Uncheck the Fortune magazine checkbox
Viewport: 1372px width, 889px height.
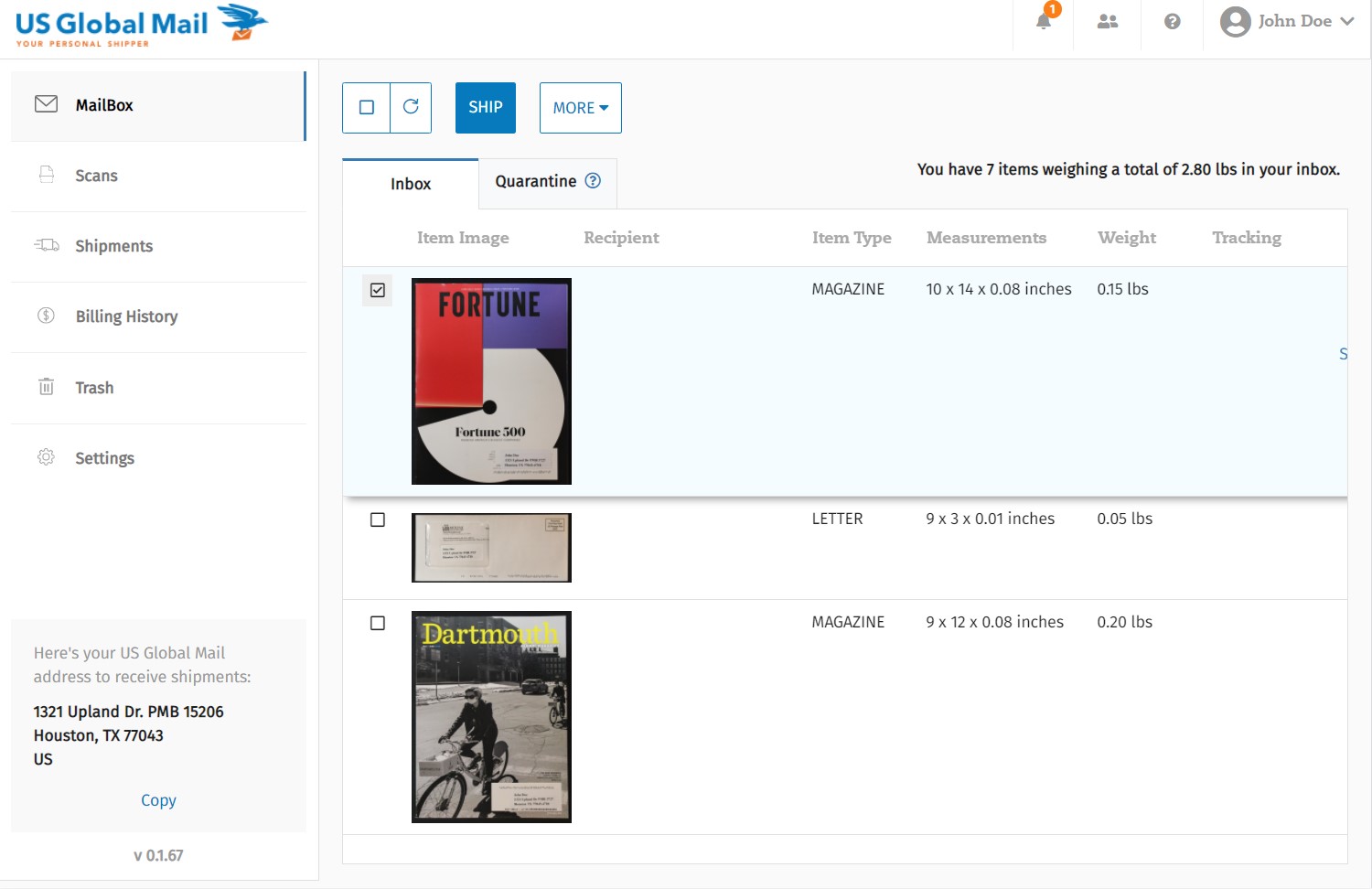tap(378, 290)
